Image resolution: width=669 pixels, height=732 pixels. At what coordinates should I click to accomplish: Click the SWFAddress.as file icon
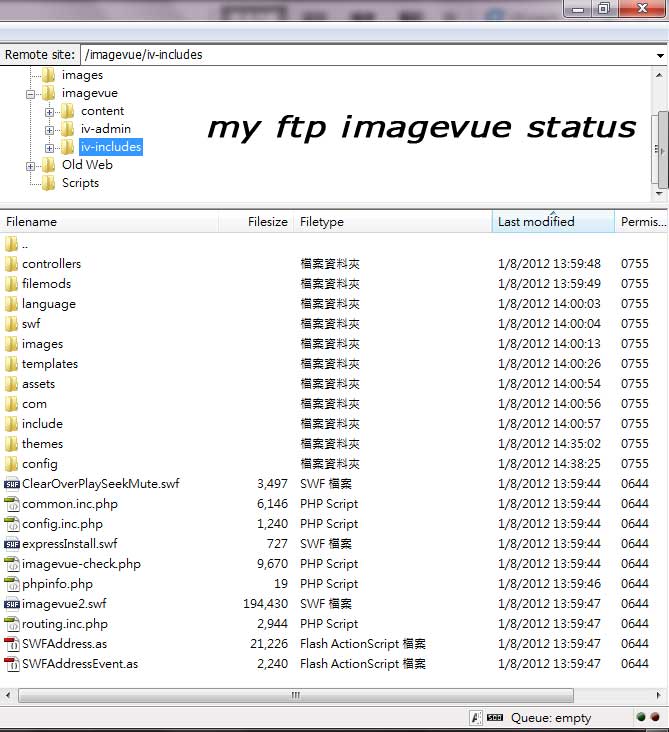pyautogui.click(x=12, y=644)
